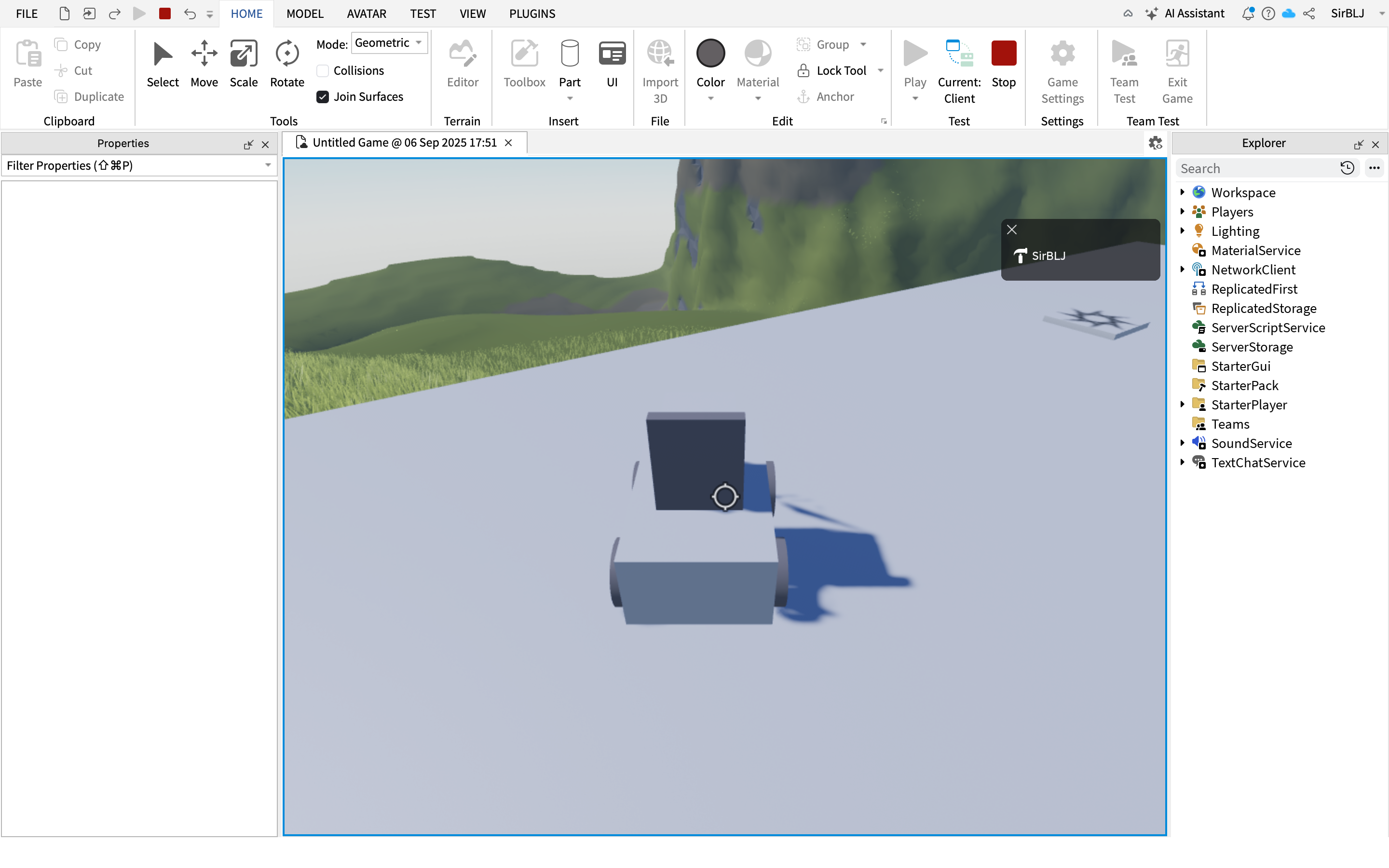The width and height of the screenshot is (1389, 868).
Task: Select ServerScriptService in Explorer
Action: pos(1268,327)
